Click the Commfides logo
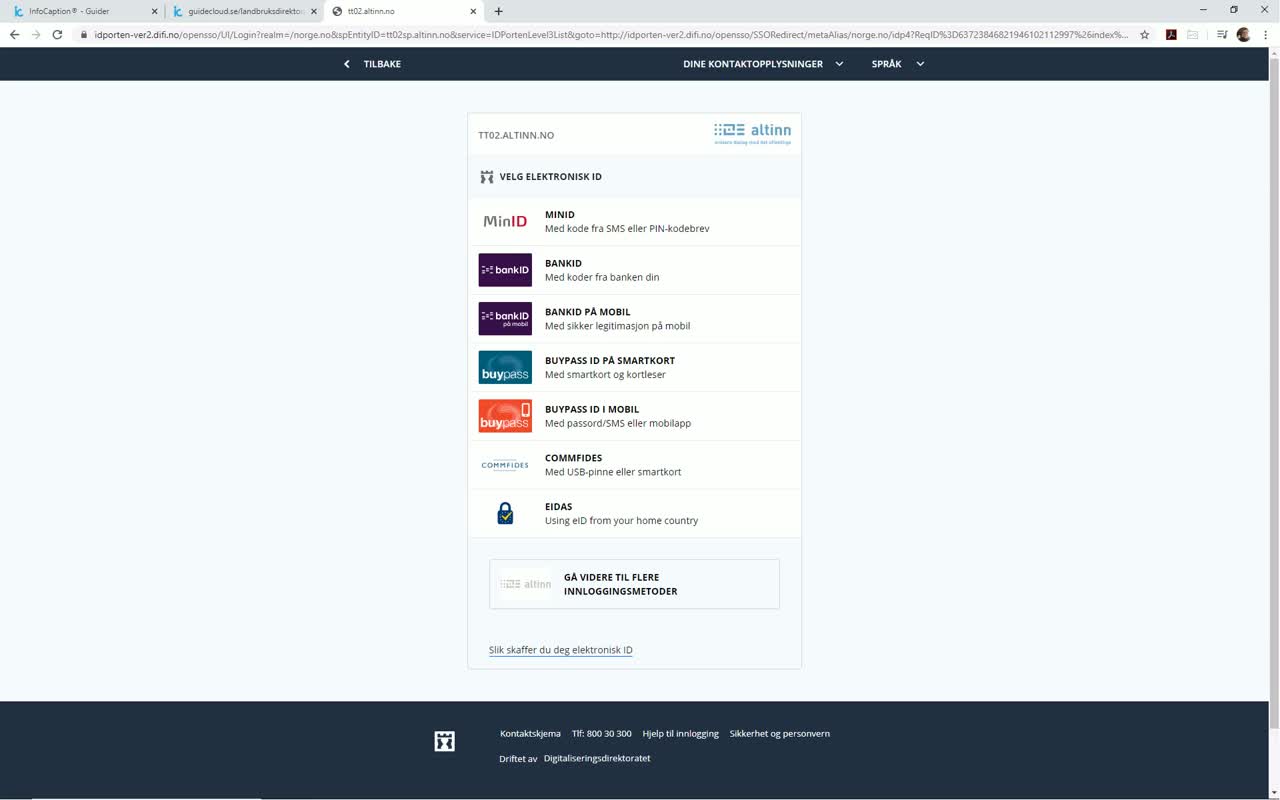Viewport: 1280px width, 800px height. (505, 465)
